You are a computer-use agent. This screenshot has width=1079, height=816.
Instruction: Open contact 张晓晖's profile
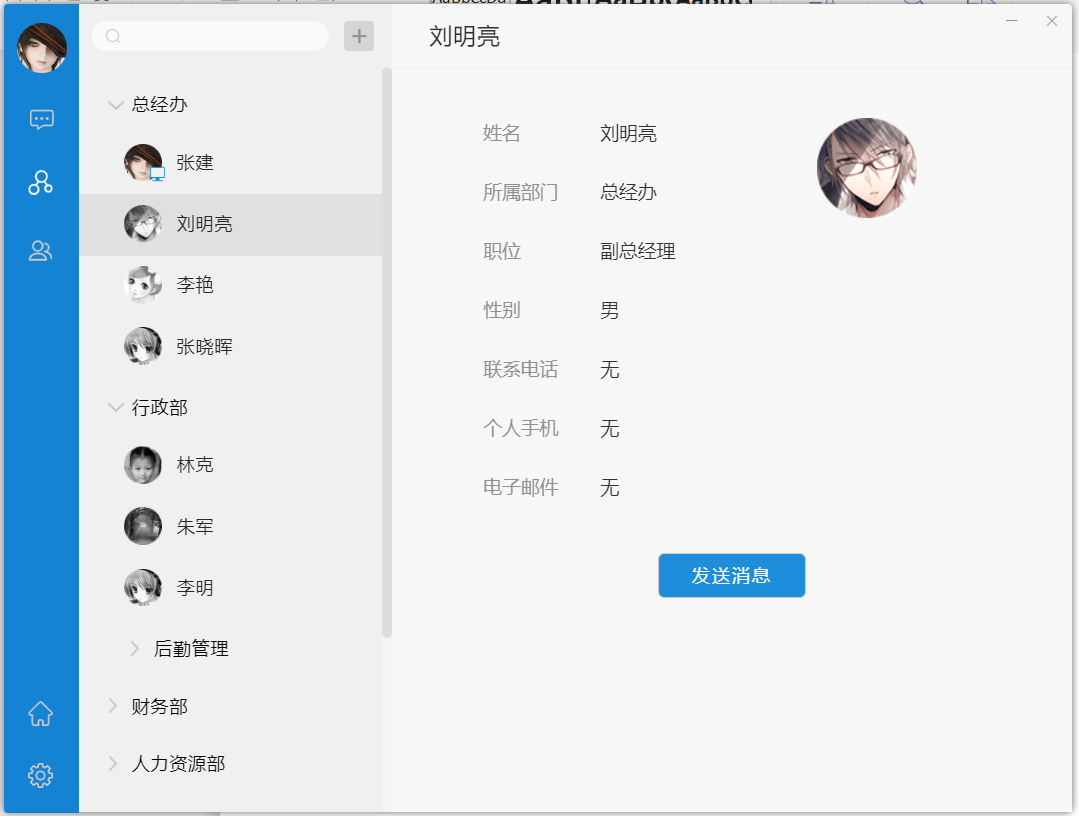click(x=204, y=347)
